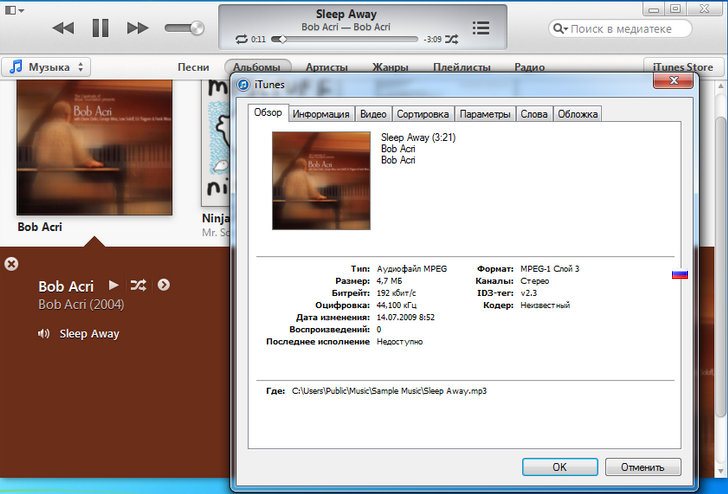Click the Отменить button
Image resolution: width=728 pixels, height=494 pixels.
tap(643, 467)
